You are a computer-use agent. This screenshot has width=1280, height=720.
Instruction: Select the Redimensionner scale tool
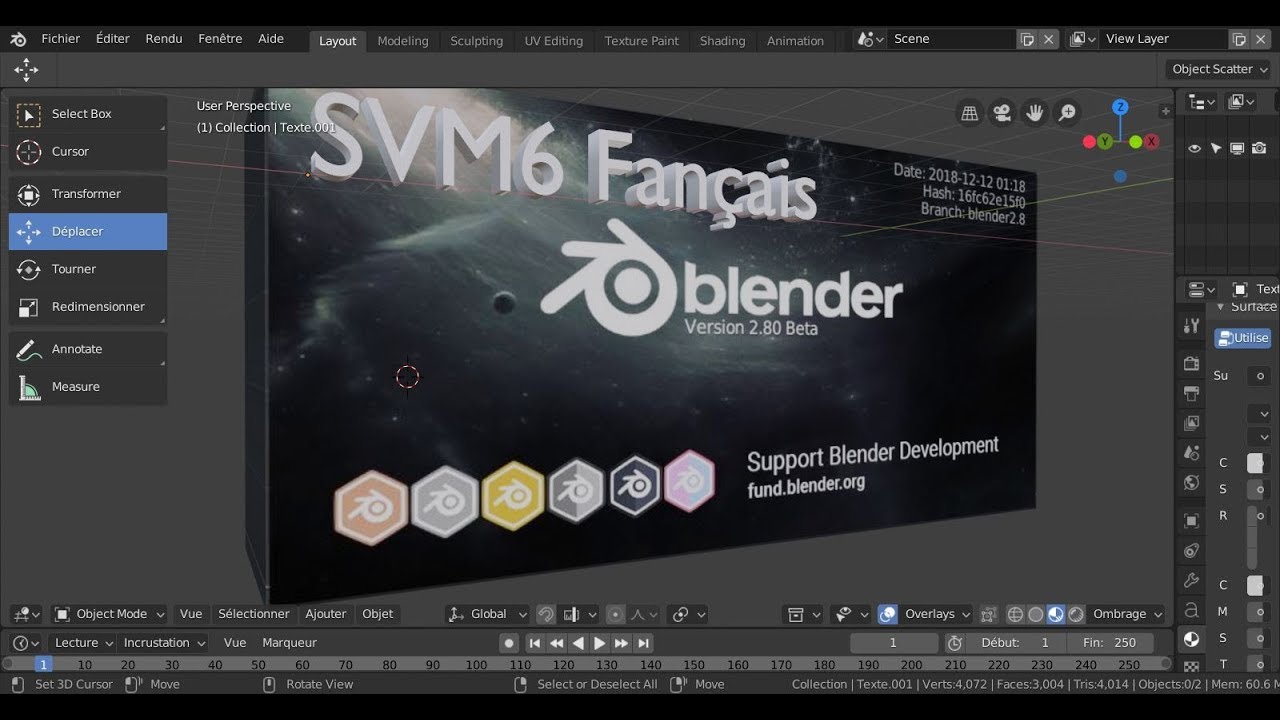coord(88,307)
